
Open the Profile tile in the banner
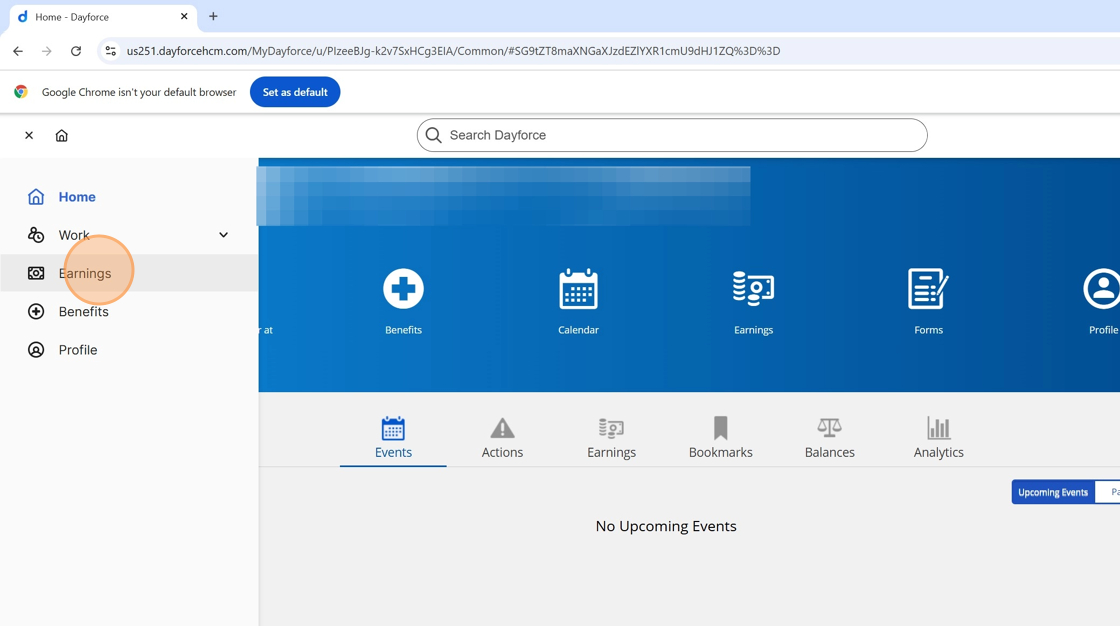(1102, 301)
